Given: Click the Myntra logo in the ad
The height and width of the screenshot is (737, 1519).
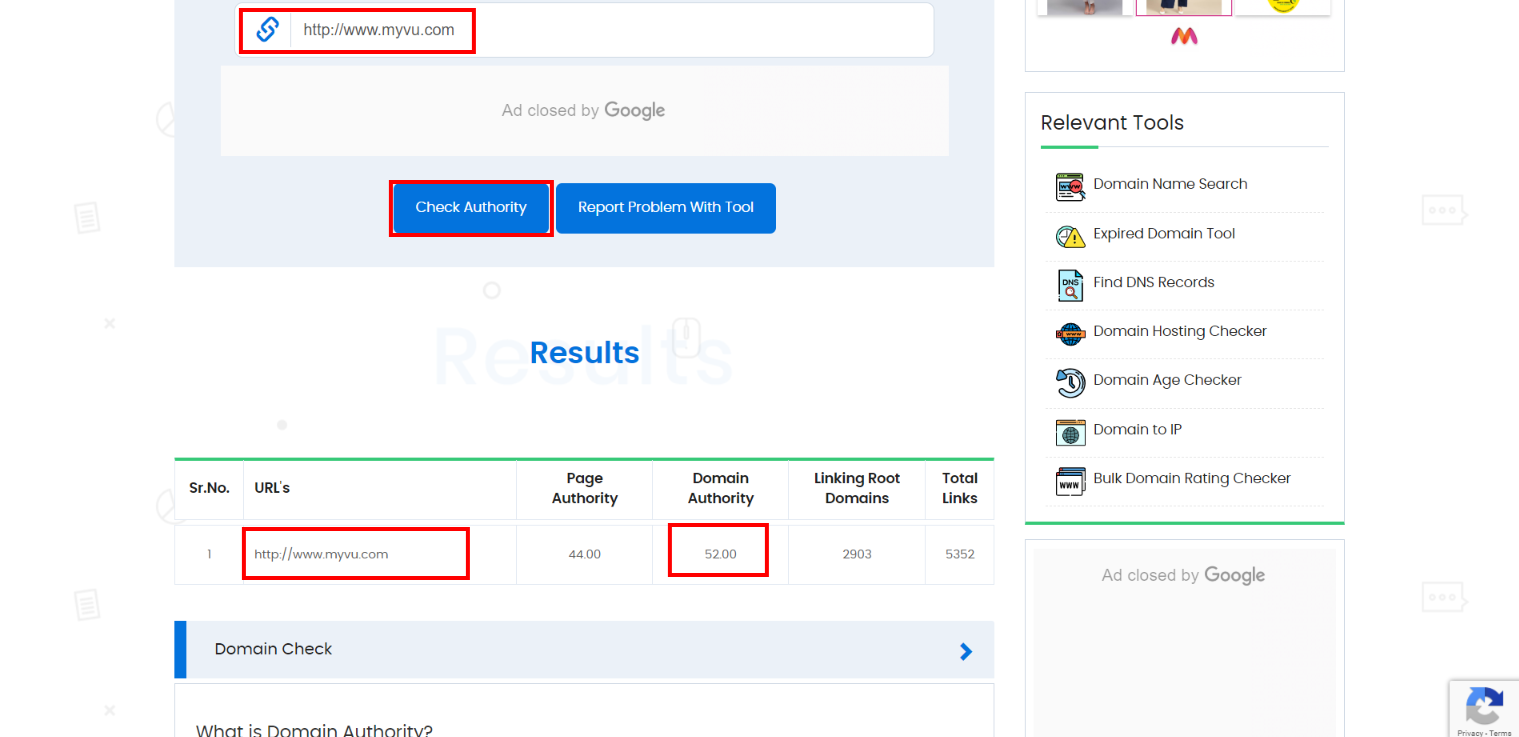Looking at the screenshot, I should point(1184,36).
